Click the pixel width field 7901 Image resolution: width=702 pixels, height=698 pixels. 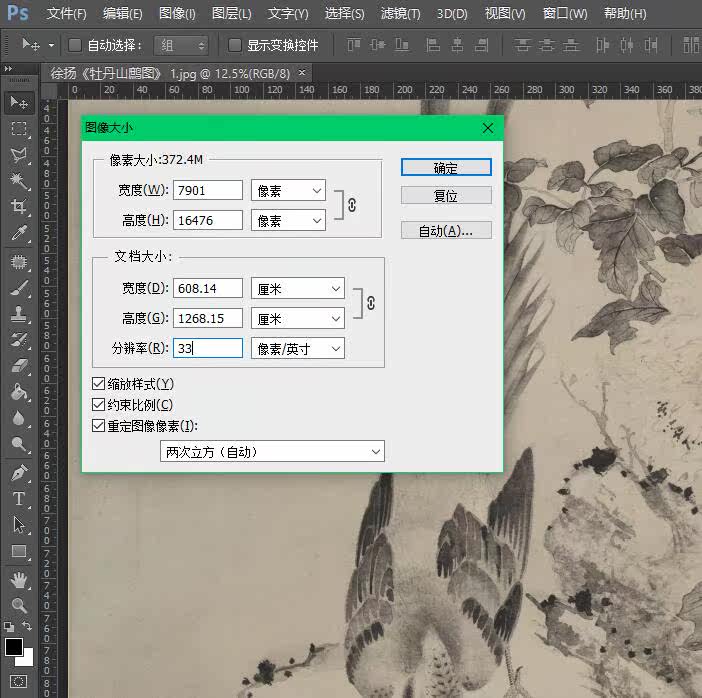click(208, 190)
